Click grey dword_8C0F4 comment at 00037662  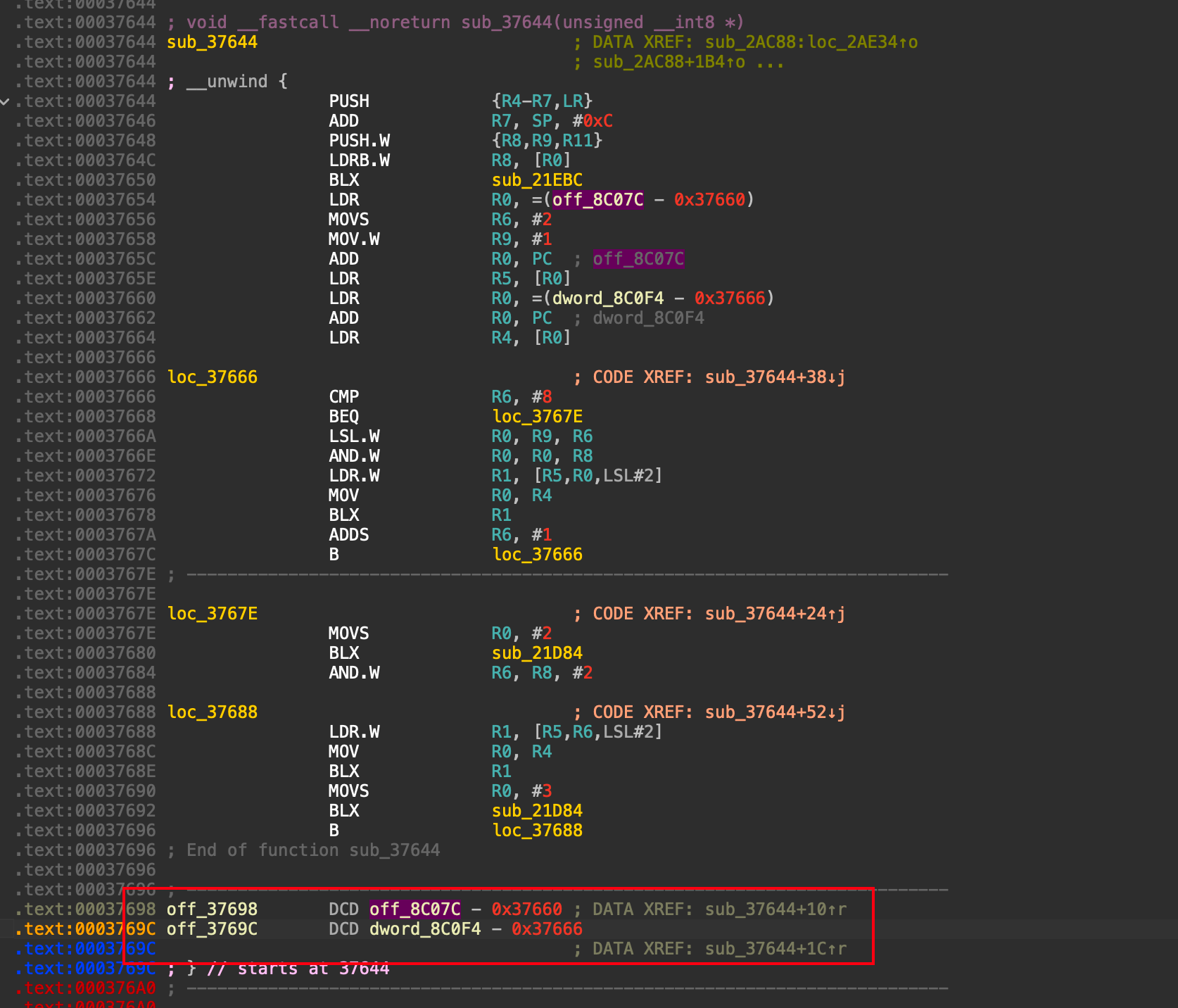click(x=648, y=318)
